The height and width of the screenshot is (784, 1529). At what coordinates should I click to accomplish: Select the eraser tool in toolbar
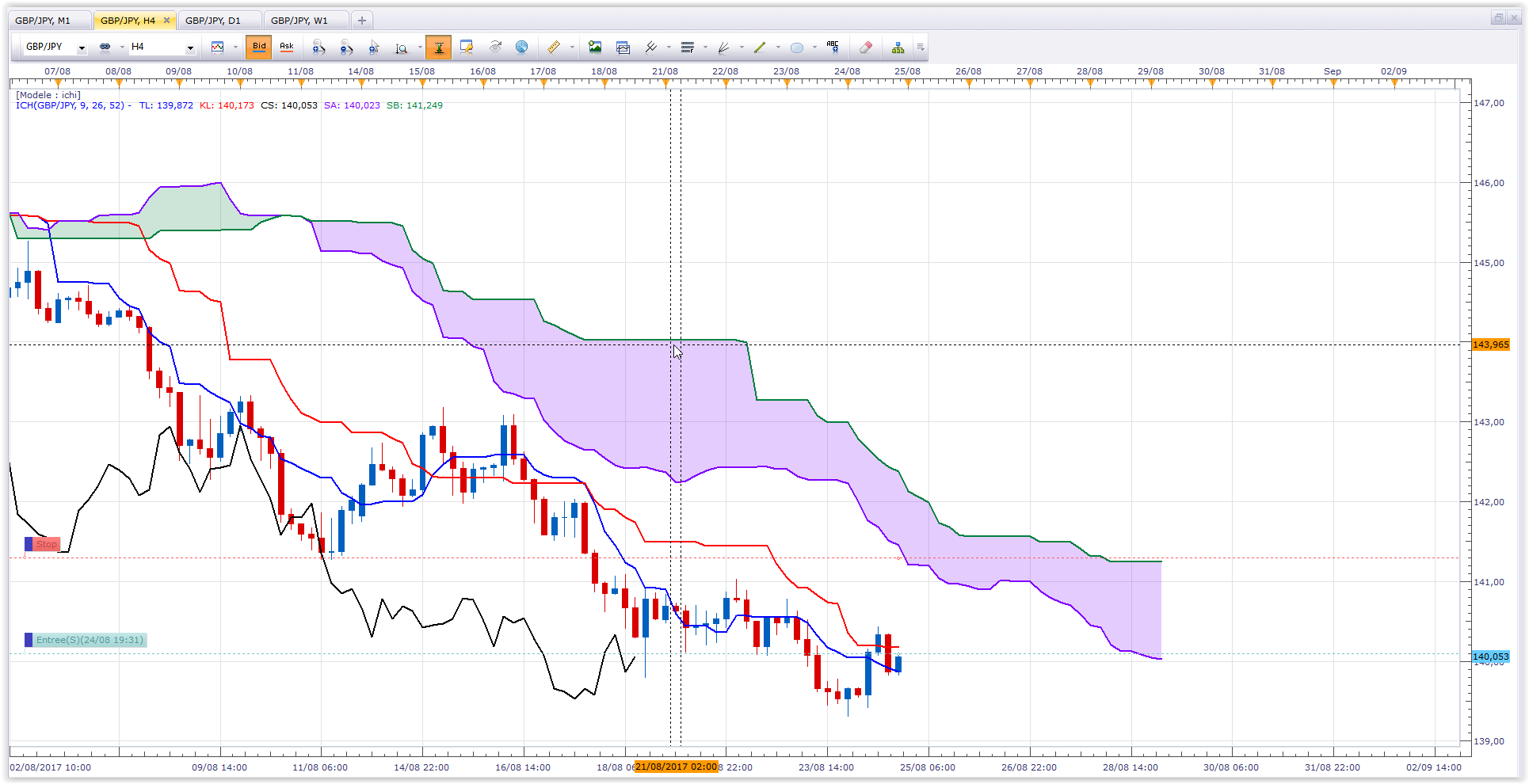tap(866, 48)
